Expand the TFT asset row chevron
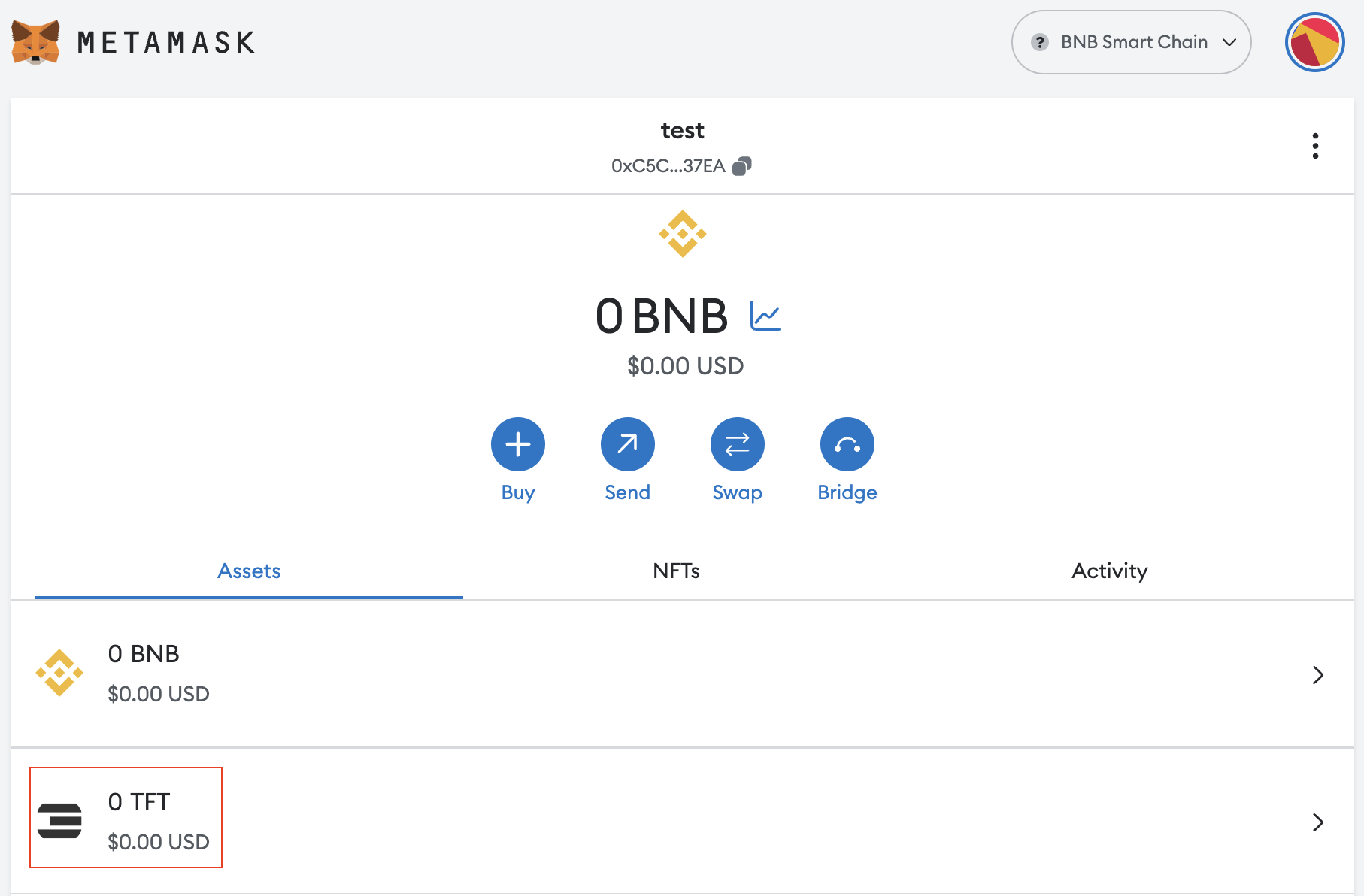This screenshot has width=1364, height=896. click(x=1317, y=822)
